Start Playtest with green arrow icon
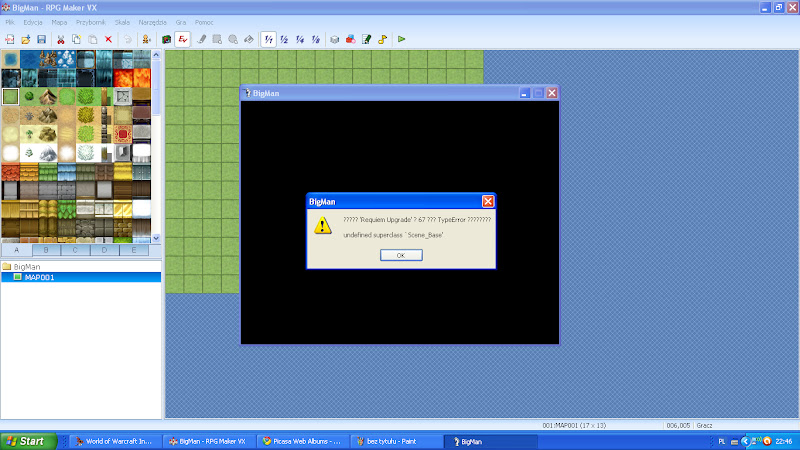Screen dimensions: 800x450 pyautogui.click(x=402, y=39)
